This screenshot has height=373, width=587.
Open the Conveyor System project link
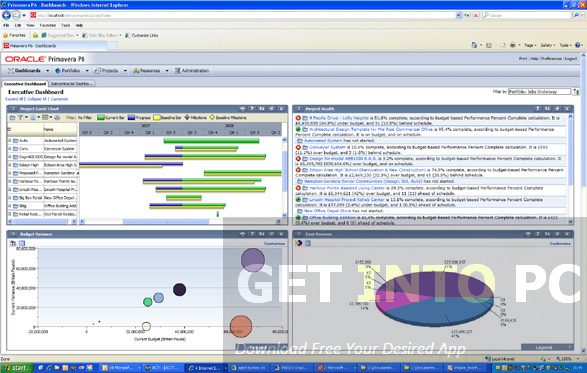[327, 148]
